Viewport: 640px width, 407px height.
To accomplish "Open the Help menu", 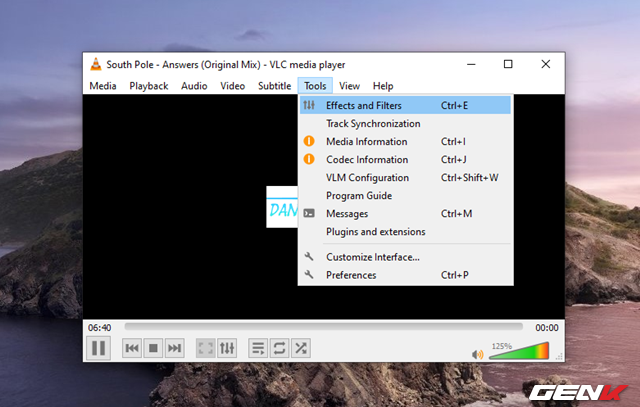I will pos(383,86).
